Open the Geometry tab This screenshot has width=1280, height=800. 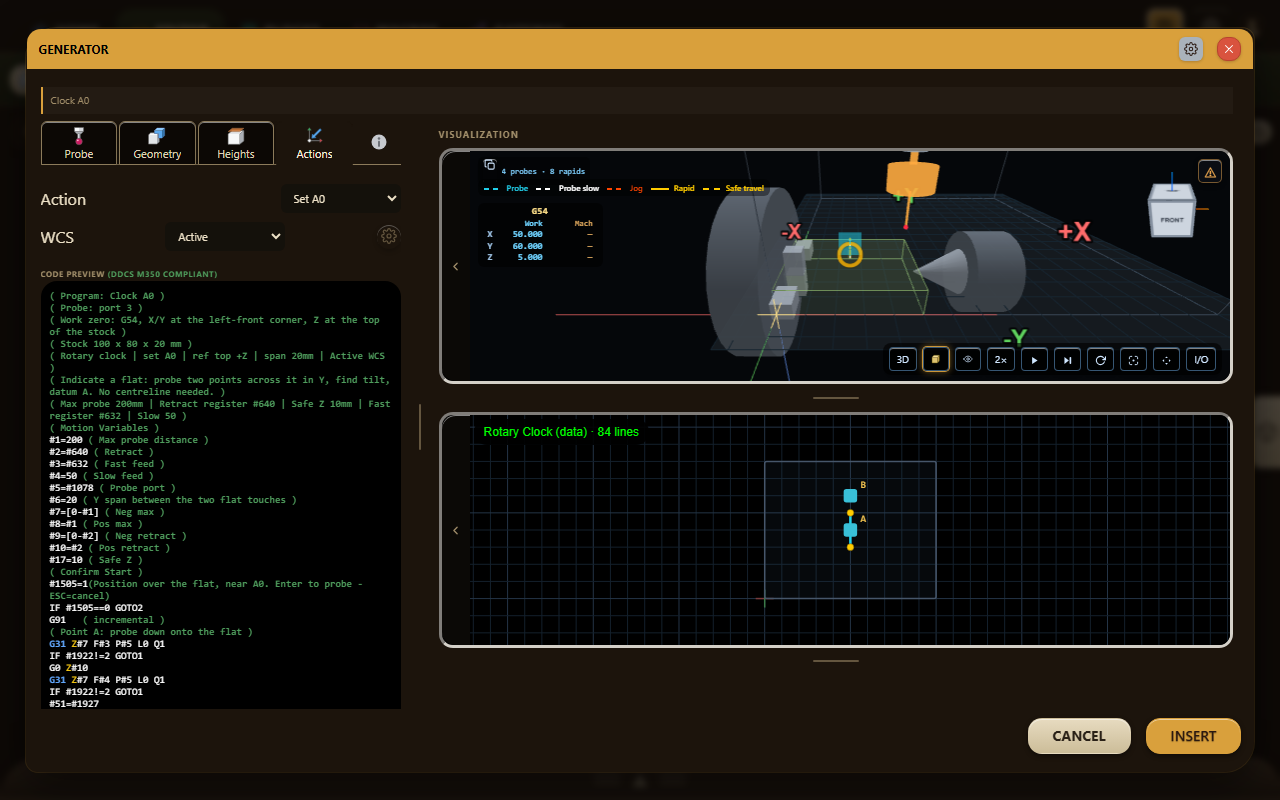click(x=157, y=143)
